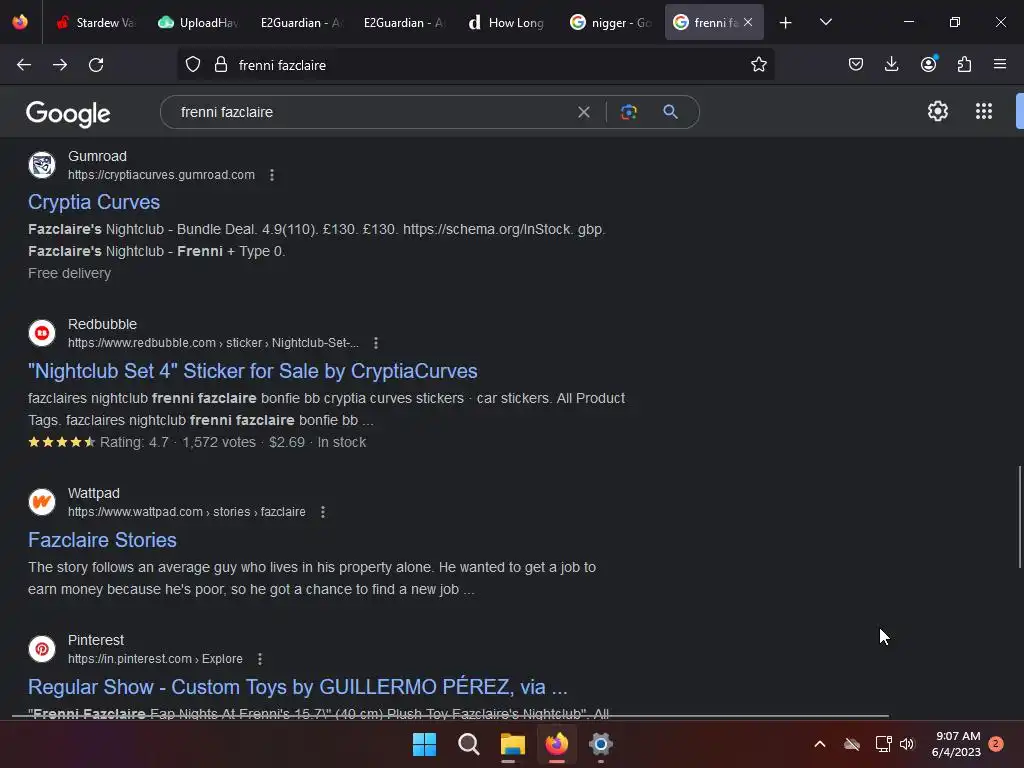Image resolution: width=1024 pixels, height=768 pixels.
Task: Show hidden system tray icons
Action: coord(820,744)
